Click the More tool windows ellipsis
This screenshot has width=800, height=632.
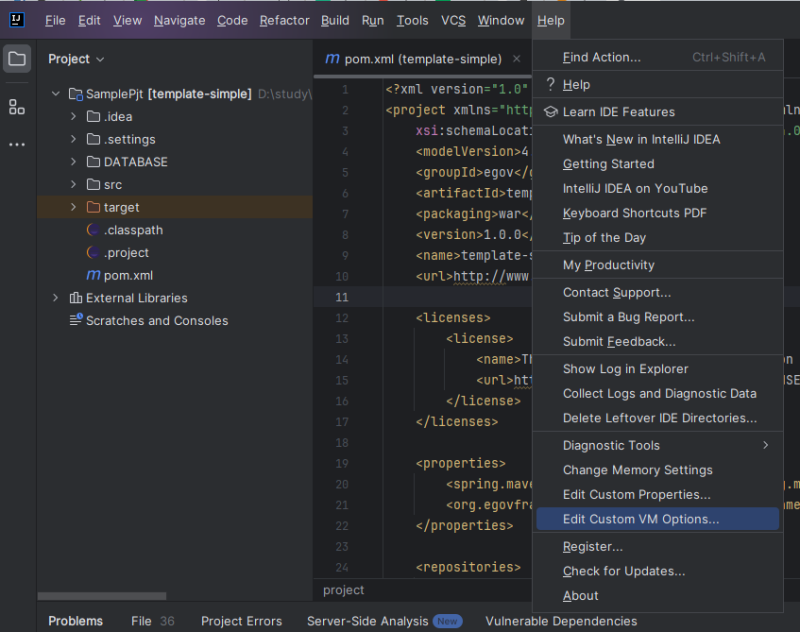(17, 145)
